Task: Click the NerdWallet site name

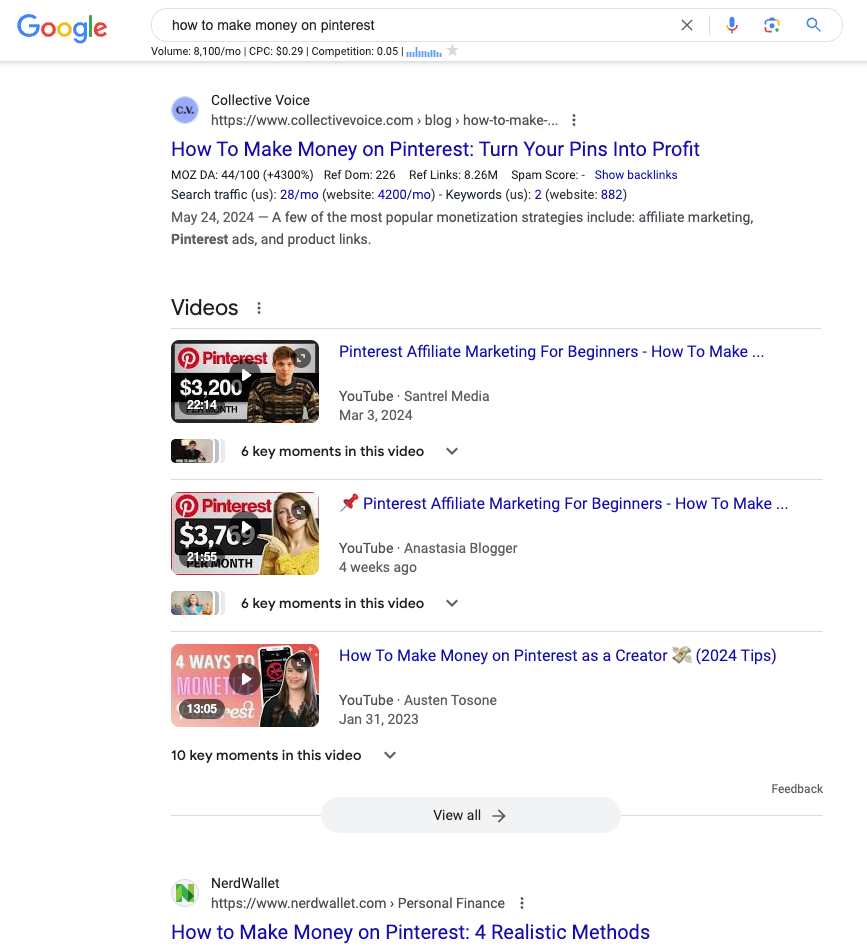Action: click(245, 883)
